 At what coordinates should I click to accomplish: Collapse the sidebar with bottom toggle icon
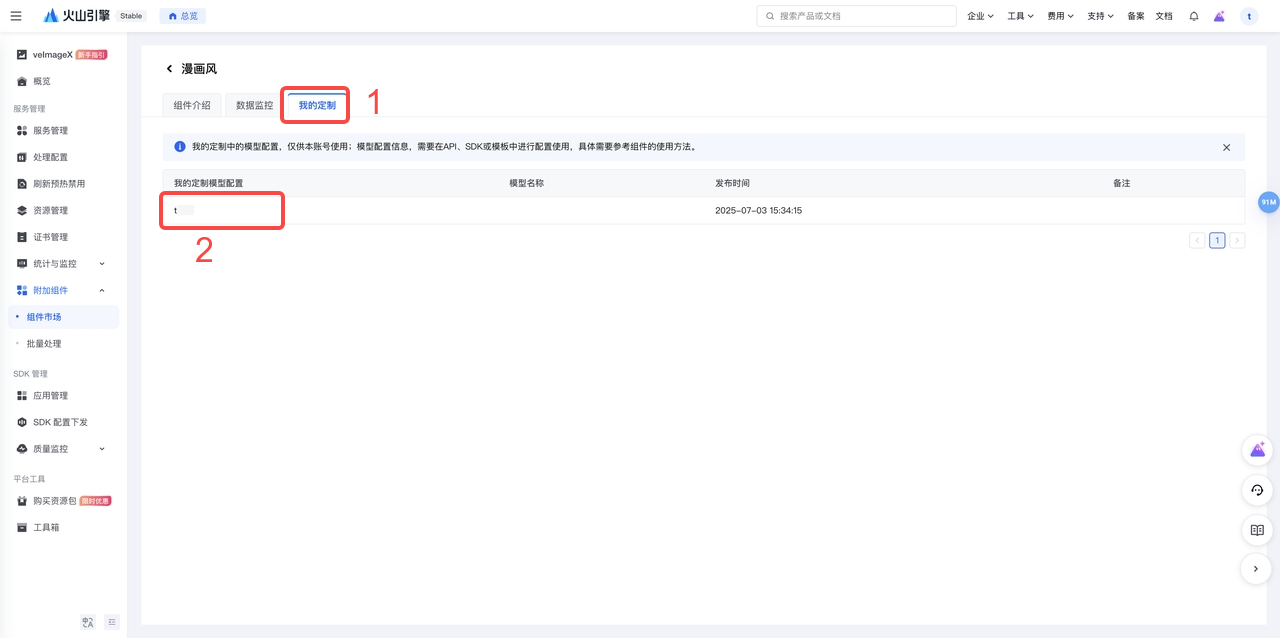point(112,622)
